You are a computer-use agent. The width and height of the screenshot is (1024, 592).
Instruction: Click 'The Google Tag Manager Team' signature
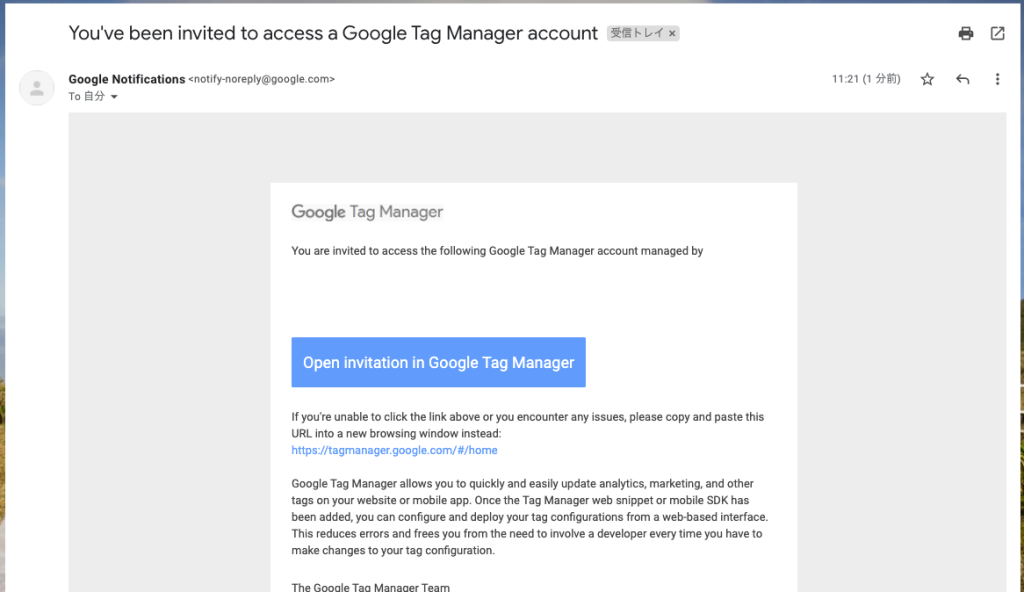(x=370, y=587)
